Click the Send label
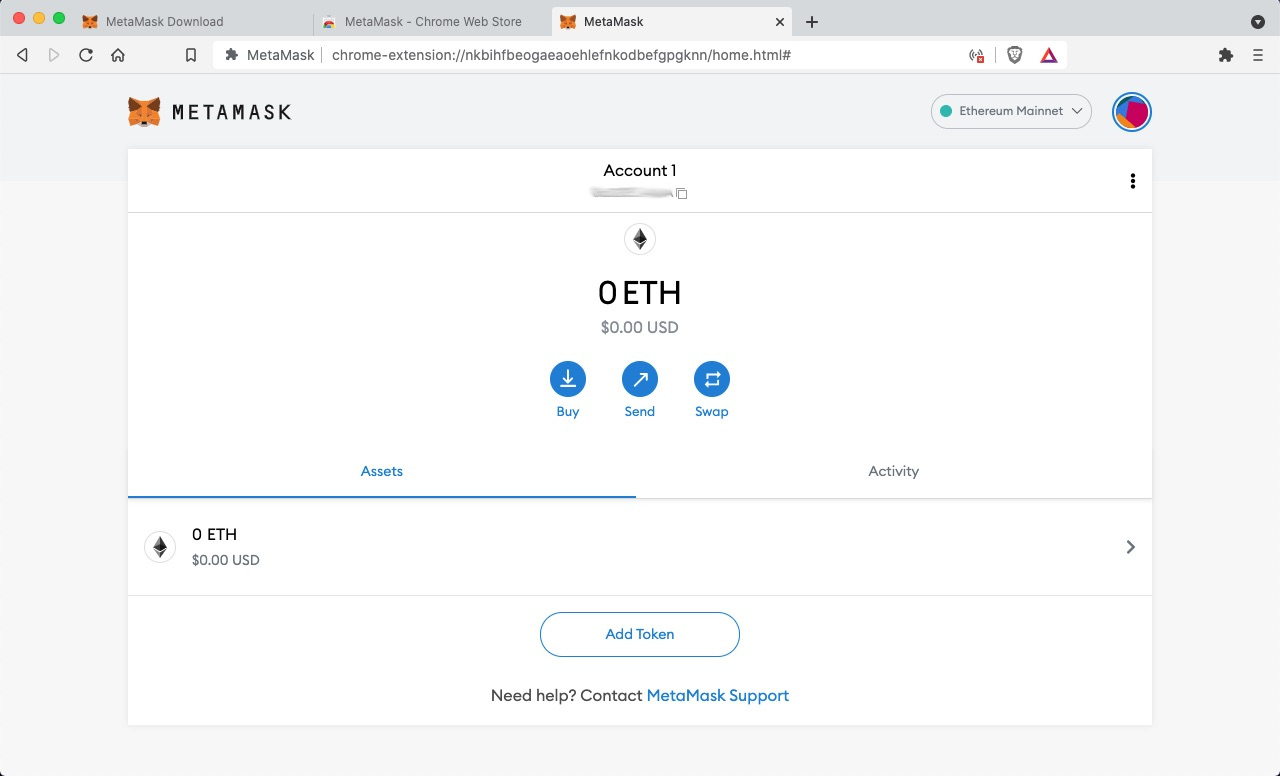 [x=640, y=411]
